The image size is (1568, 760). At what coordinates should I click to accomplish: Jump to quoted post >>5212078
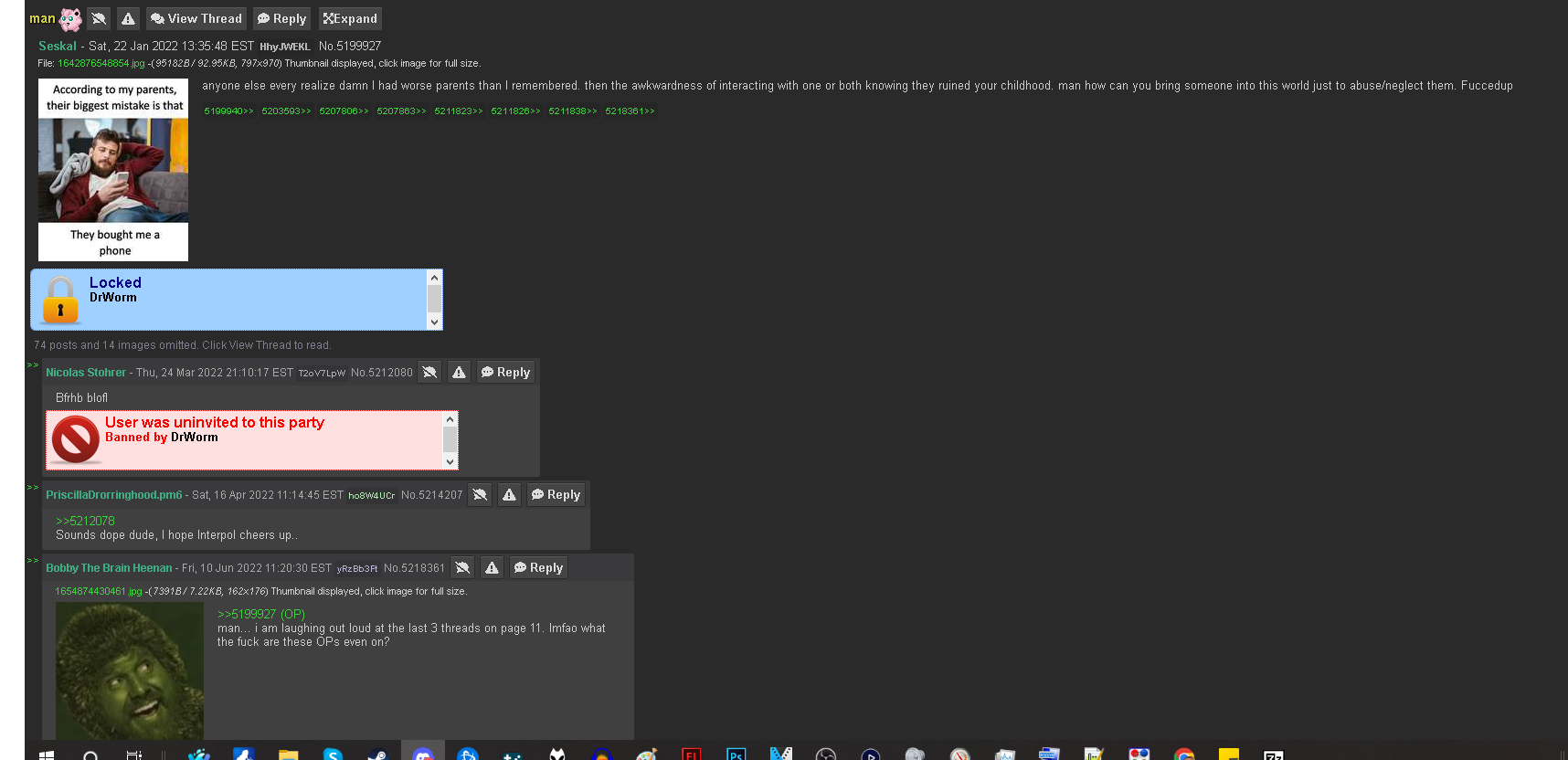(x=85, y=521)
